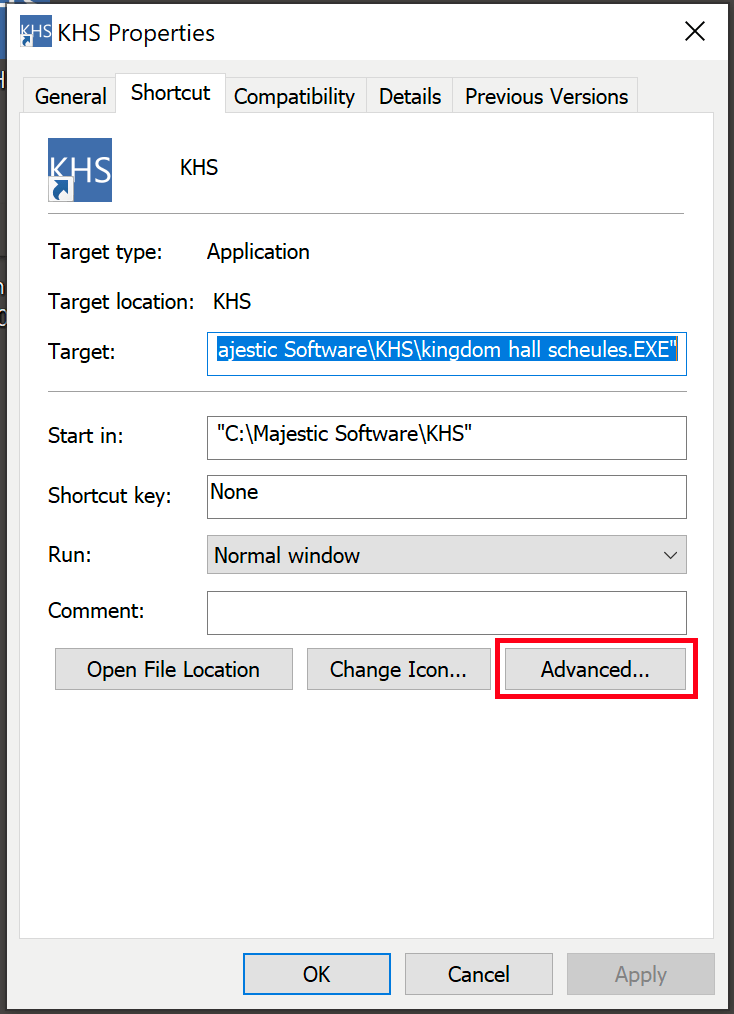Click the large KHS application icon
734x1014 pixels.
coord(80,169)
